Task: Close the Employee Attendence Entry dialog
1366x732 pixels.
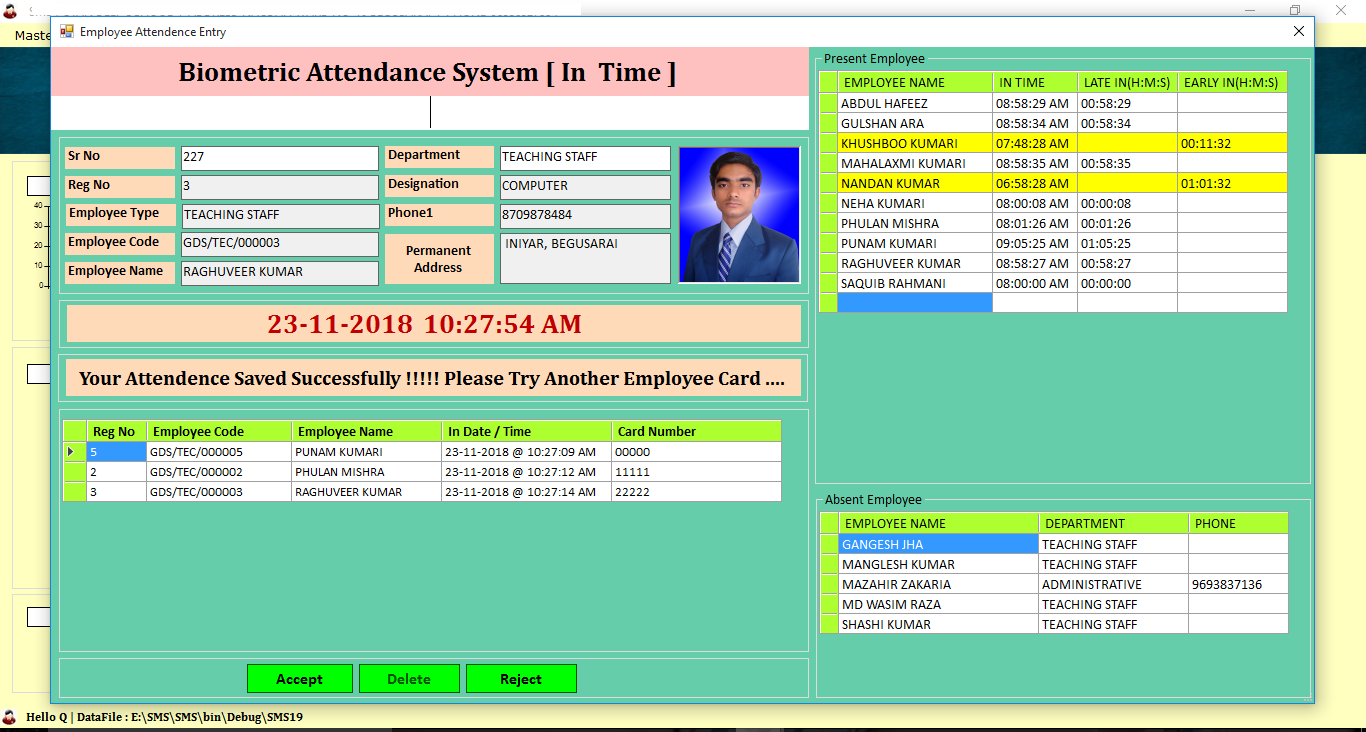Action: point(1298,32)
